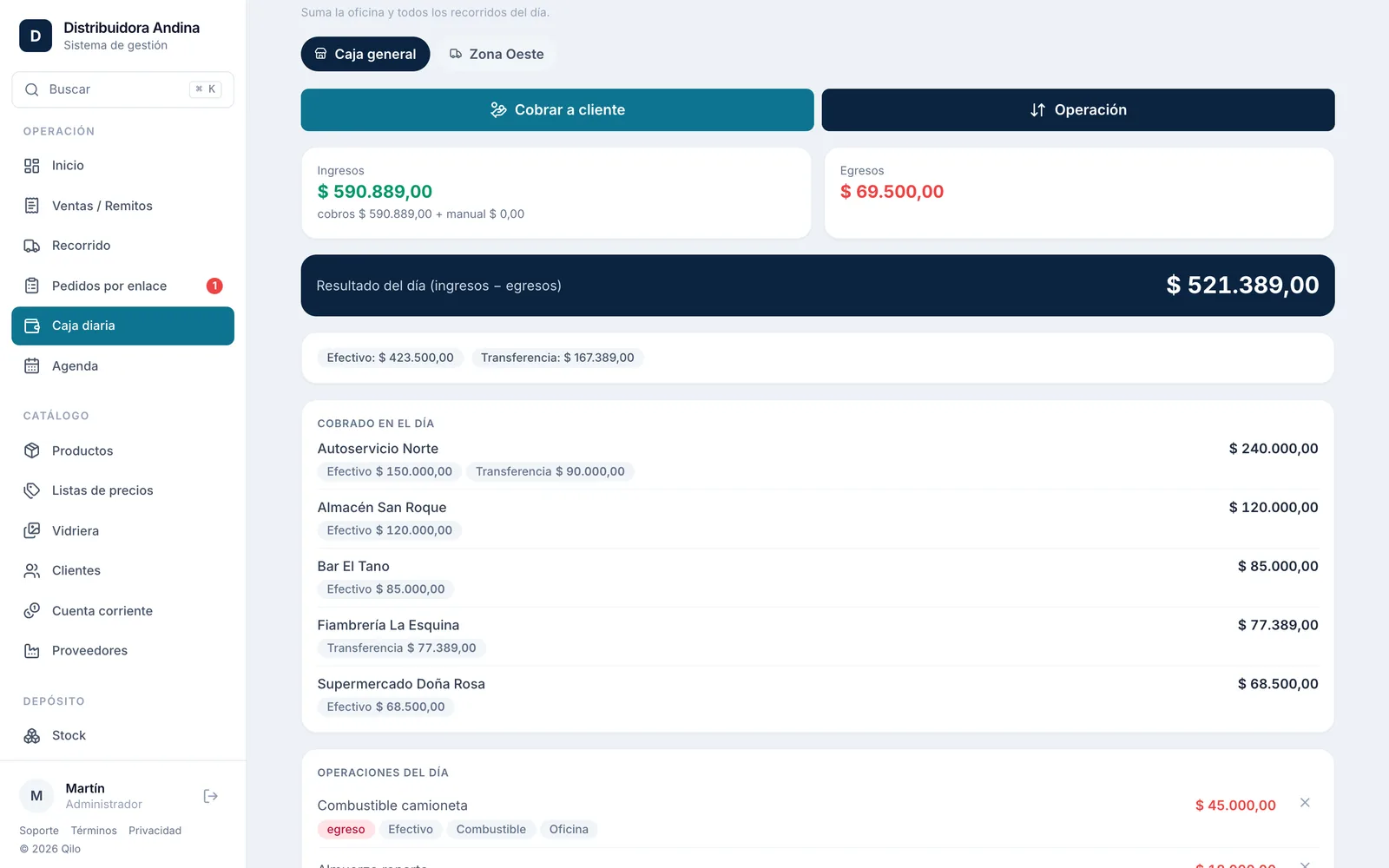
Task: Open the Clientes page
Action: (122, 570)
